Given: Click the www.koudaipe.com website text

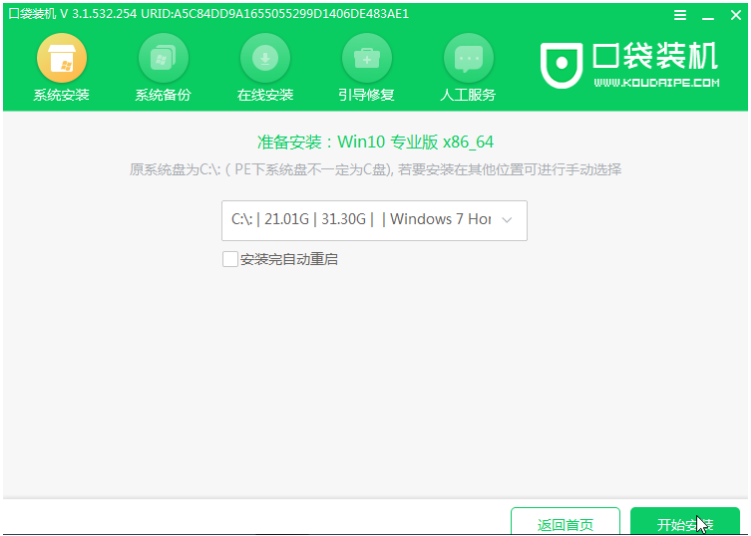Looking at the screenshot, I should (x=656, y=83).
